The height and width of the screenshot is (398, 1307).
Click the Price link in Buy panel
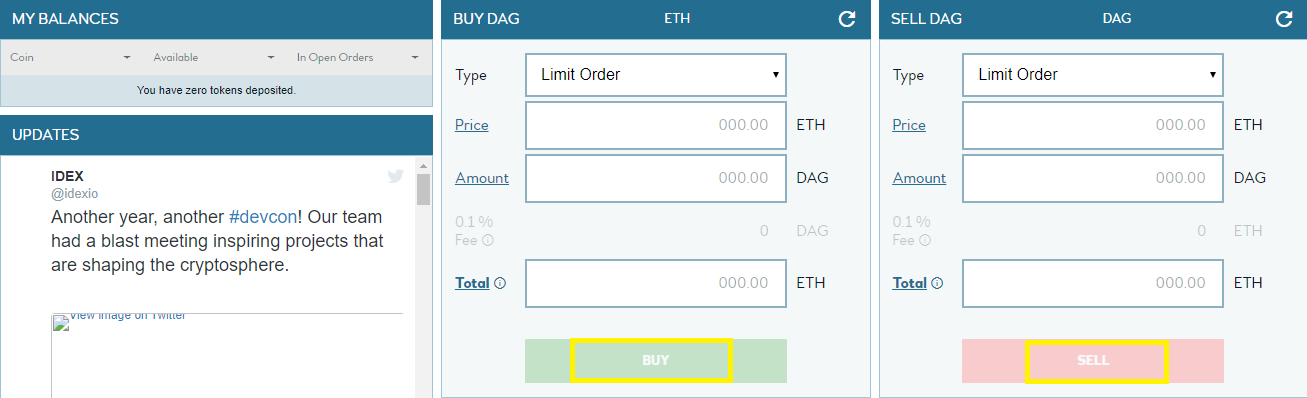472,125
